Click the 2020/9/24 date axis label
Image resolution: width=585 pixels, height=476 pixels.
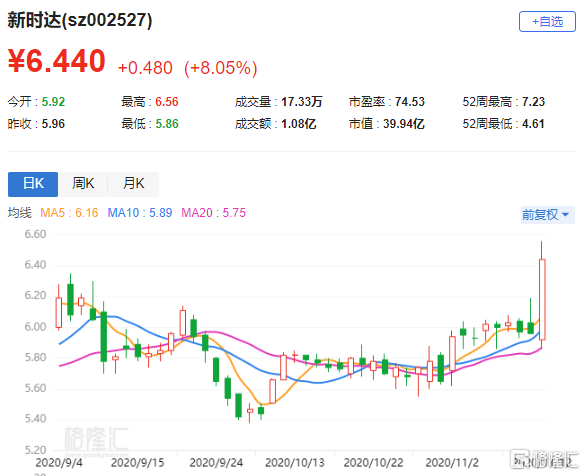tap(216, 463)
